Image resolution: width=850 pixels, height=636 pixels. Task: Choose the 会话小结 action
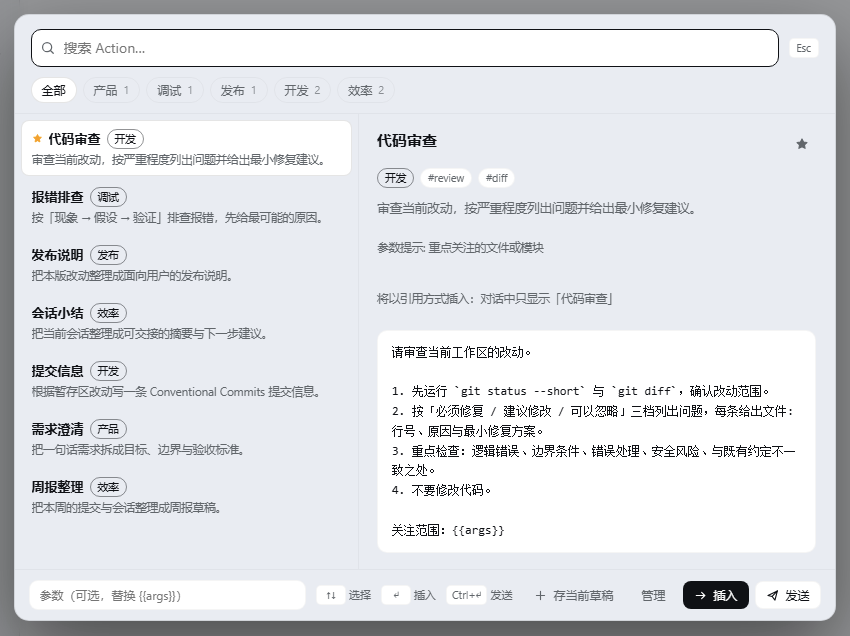[186, 323]
